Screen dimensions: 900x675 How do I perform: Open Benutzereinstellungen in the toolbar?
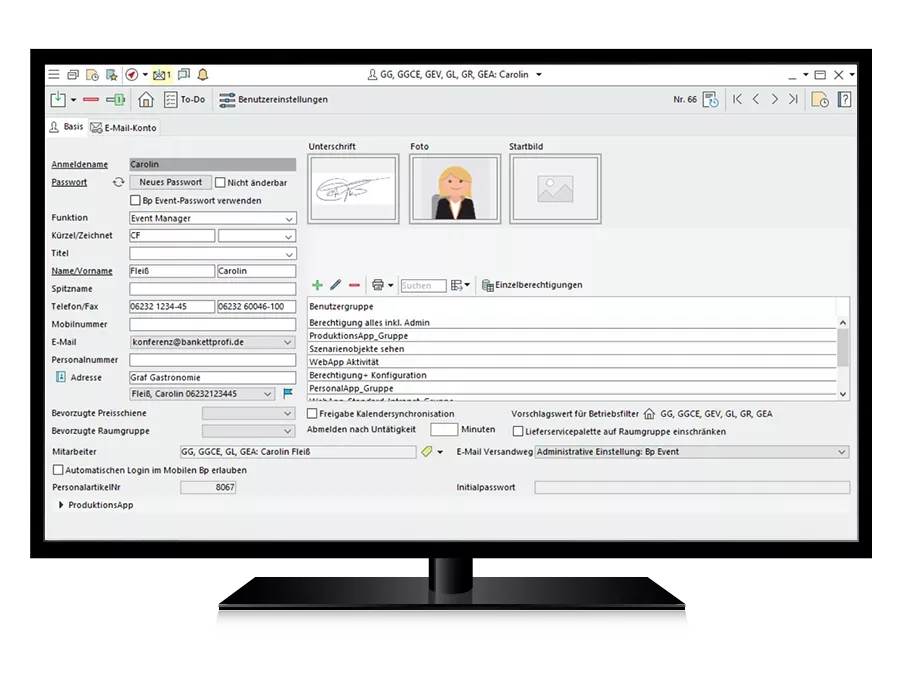(x=273, y=99)
